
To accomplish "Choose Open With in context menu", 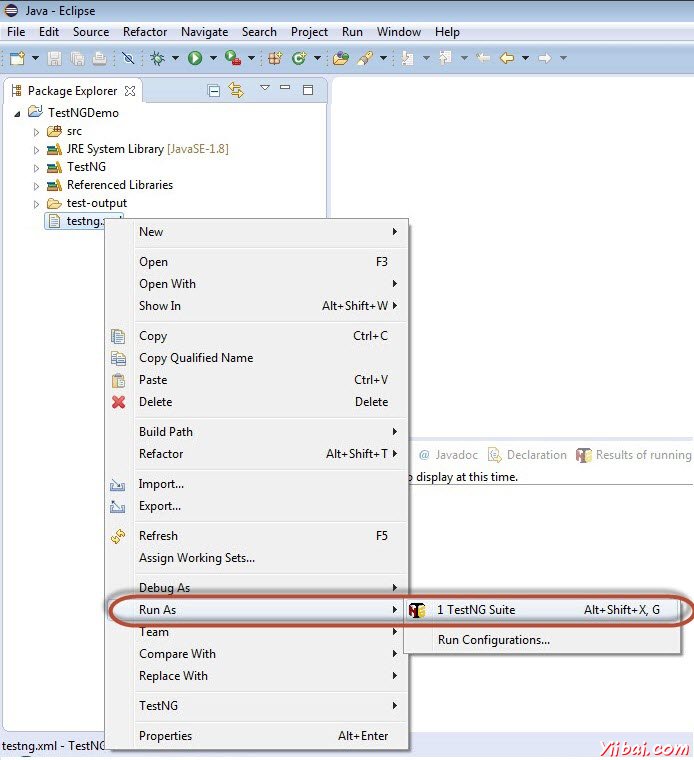I will [x=257, y=284].
